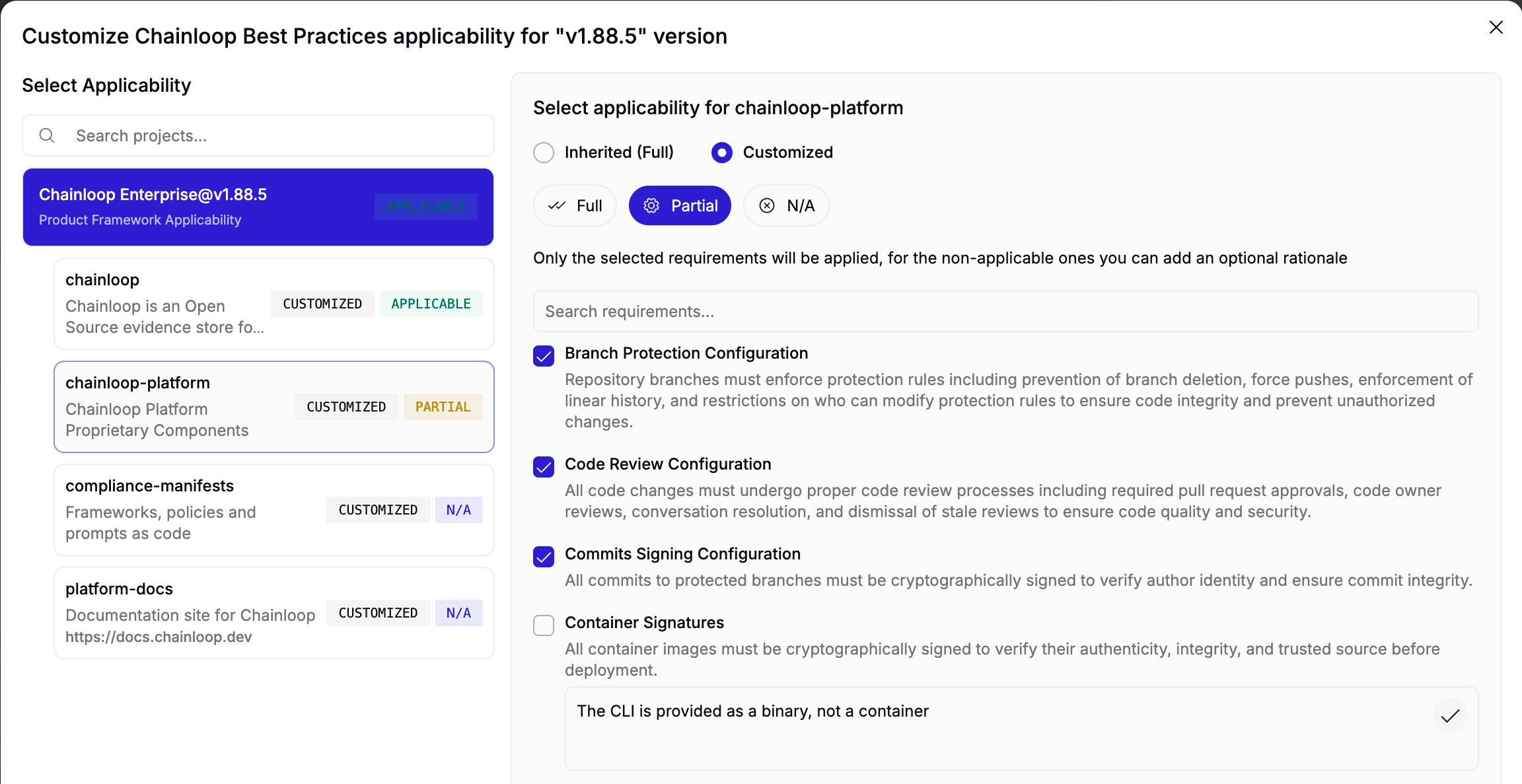
Task: Click 'Select applicability for chainloop-platform' heading
Action: (718, 108)
